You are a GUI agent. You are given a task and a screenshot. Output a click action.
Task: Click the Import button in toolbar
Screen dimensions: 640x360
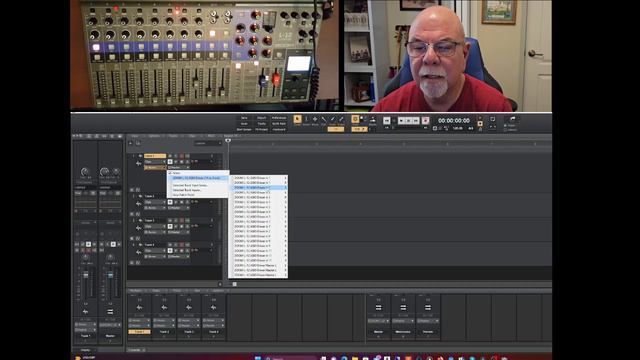click(262, 118)
